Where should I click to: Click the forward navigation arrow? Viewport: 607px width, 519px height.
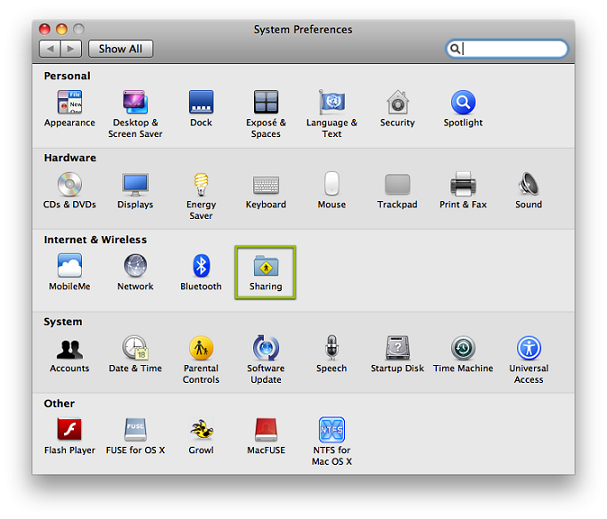70,48
